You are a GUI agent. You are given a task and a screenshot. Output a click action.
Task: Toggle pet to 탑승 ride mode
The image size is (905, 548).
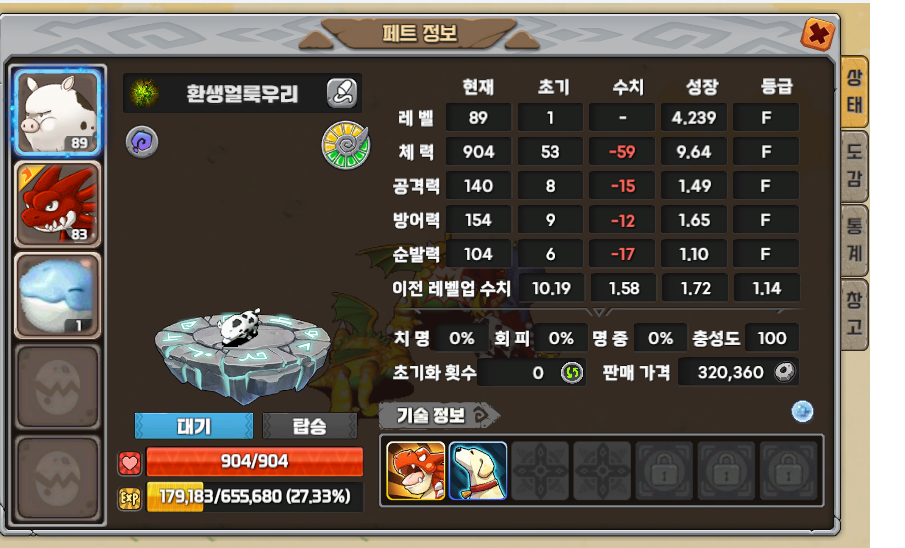(309, 426)
